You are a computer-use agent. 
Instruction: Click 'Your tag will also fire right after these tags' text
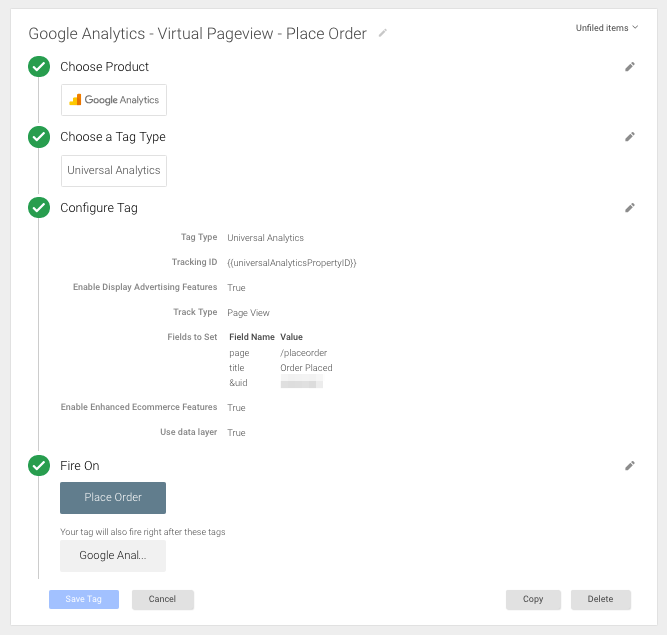point(143,532)
